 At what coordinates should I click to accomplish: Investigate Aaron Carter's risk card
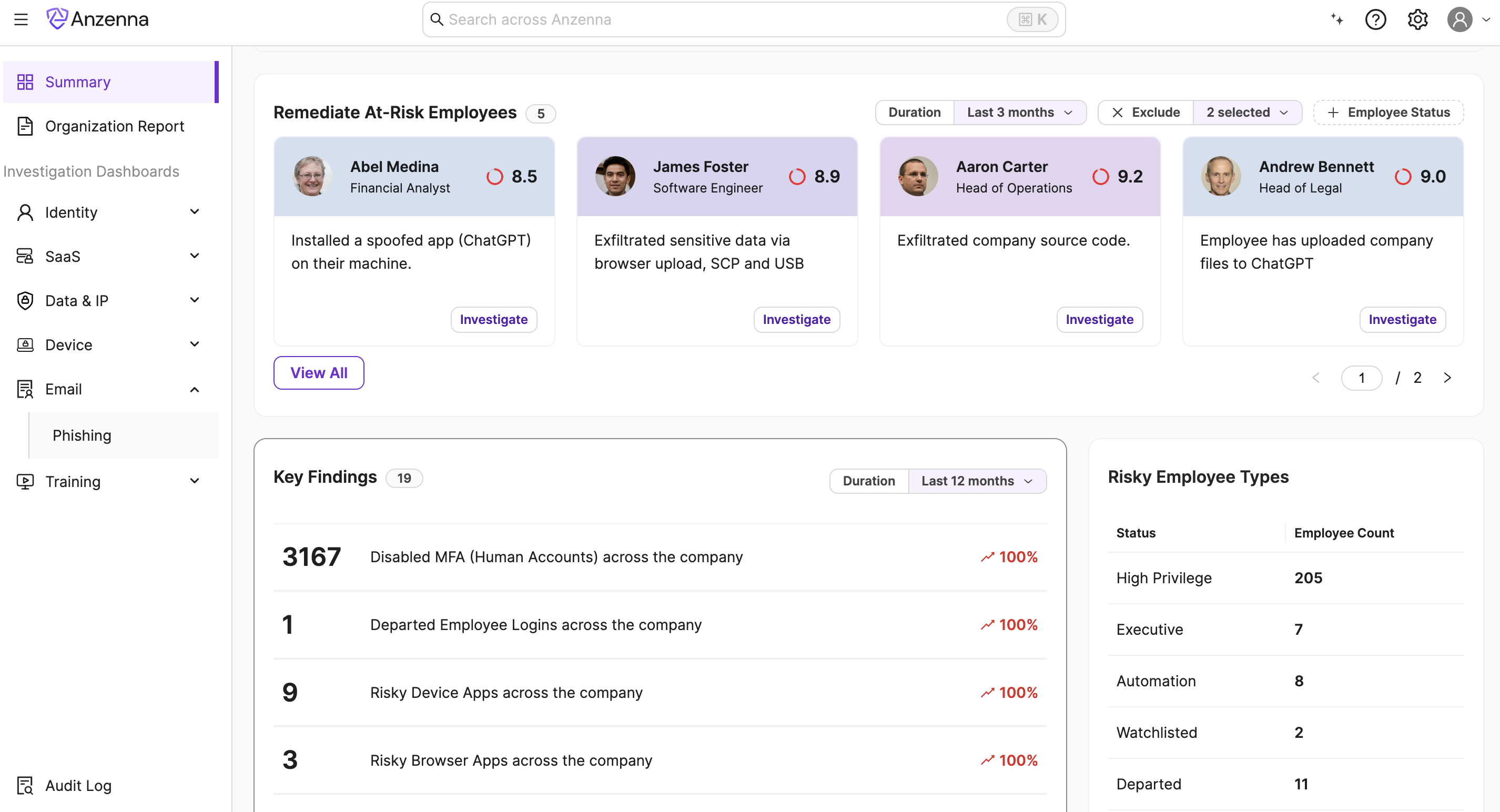tap(1099, 320)
